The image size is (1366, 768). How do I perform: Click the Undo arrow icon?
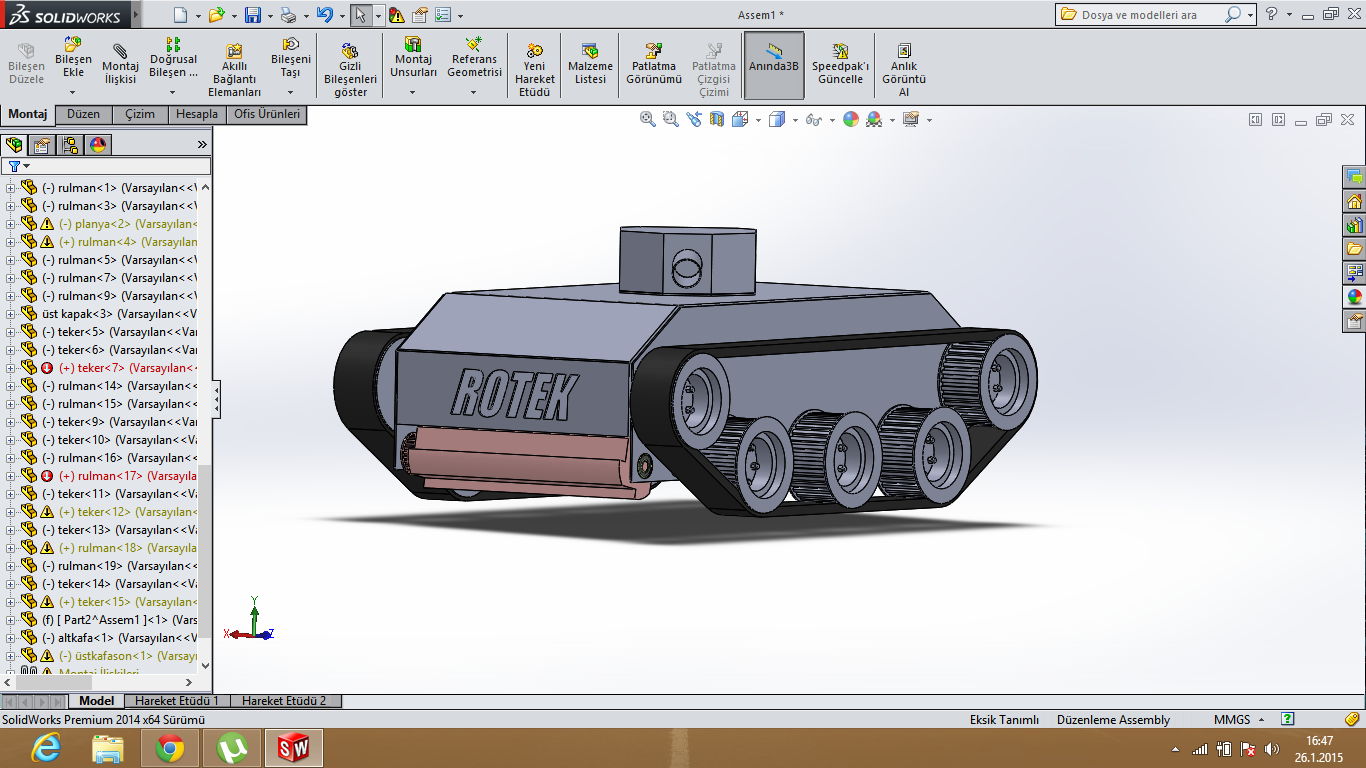[324, 15]
